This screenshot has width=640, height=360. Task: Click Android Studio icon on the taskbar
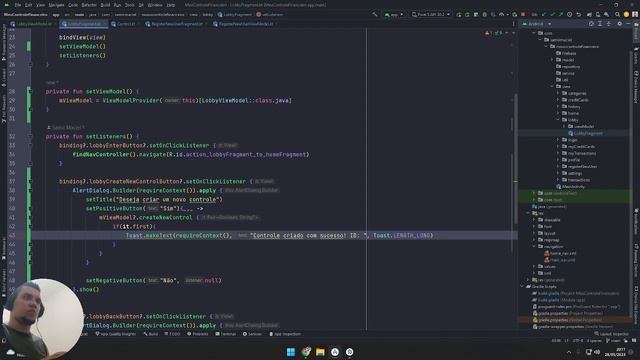coord(335,352)
